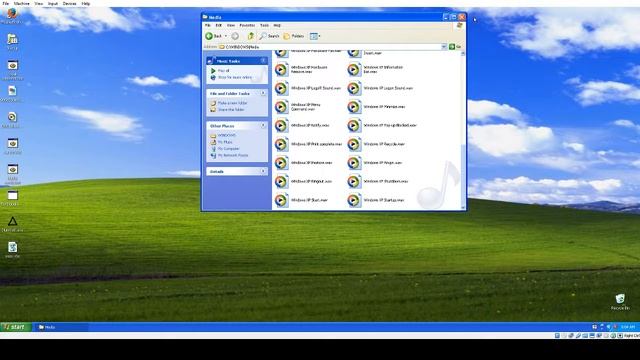This screenshot has height=360, width=640.
Task: Click Make a new folder link
Action: click(x=232, y=103)
